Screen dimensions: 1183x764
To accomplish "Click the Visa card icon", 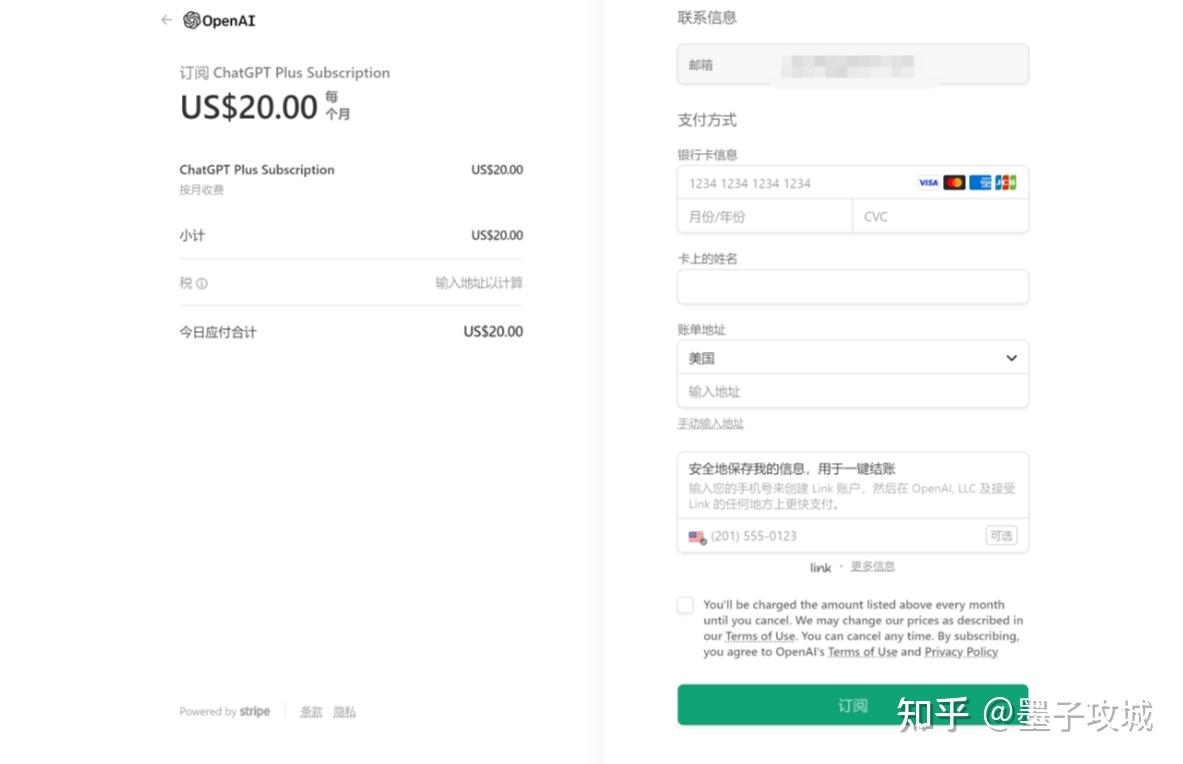I will click(x=928, y=183).
